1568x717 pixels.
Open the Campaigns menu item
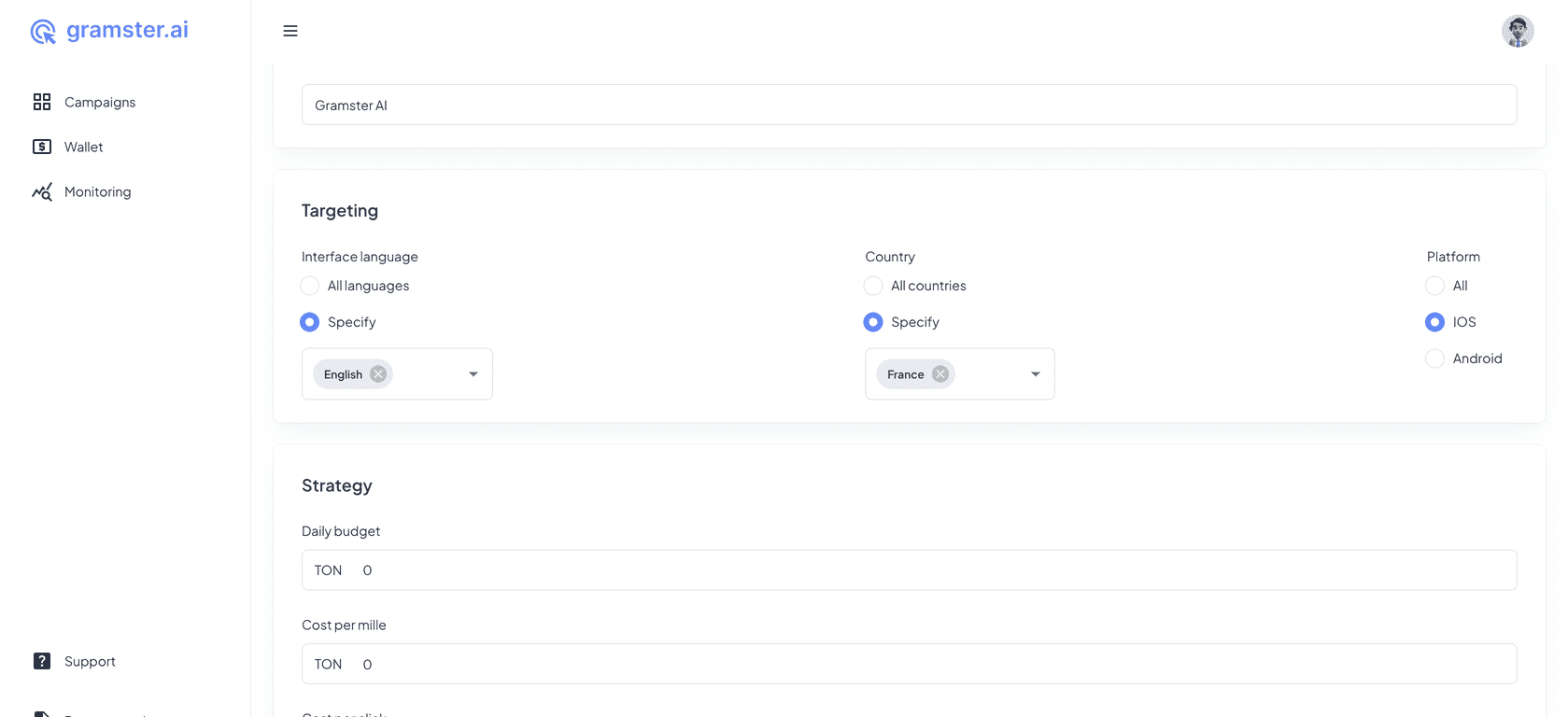pos(100,102)
